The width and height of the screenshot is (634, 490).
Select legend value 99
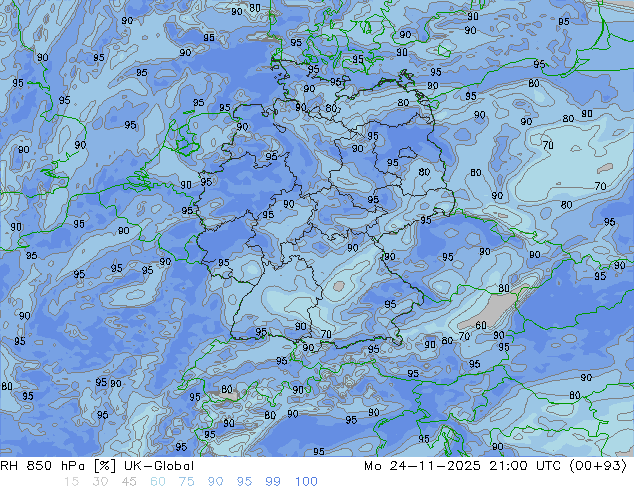(x=273, y=482)
